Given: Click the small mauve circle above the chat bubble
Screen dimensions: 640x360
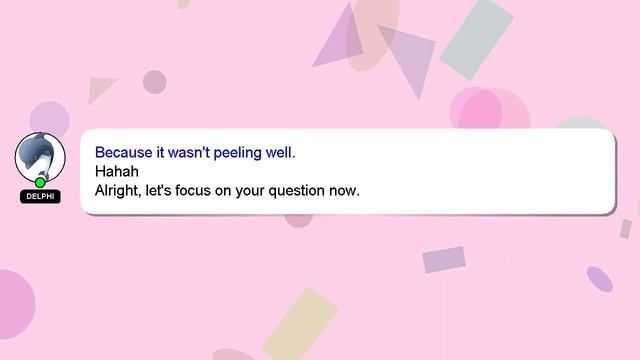Looking at the screenshot, I should click(155, 82).
